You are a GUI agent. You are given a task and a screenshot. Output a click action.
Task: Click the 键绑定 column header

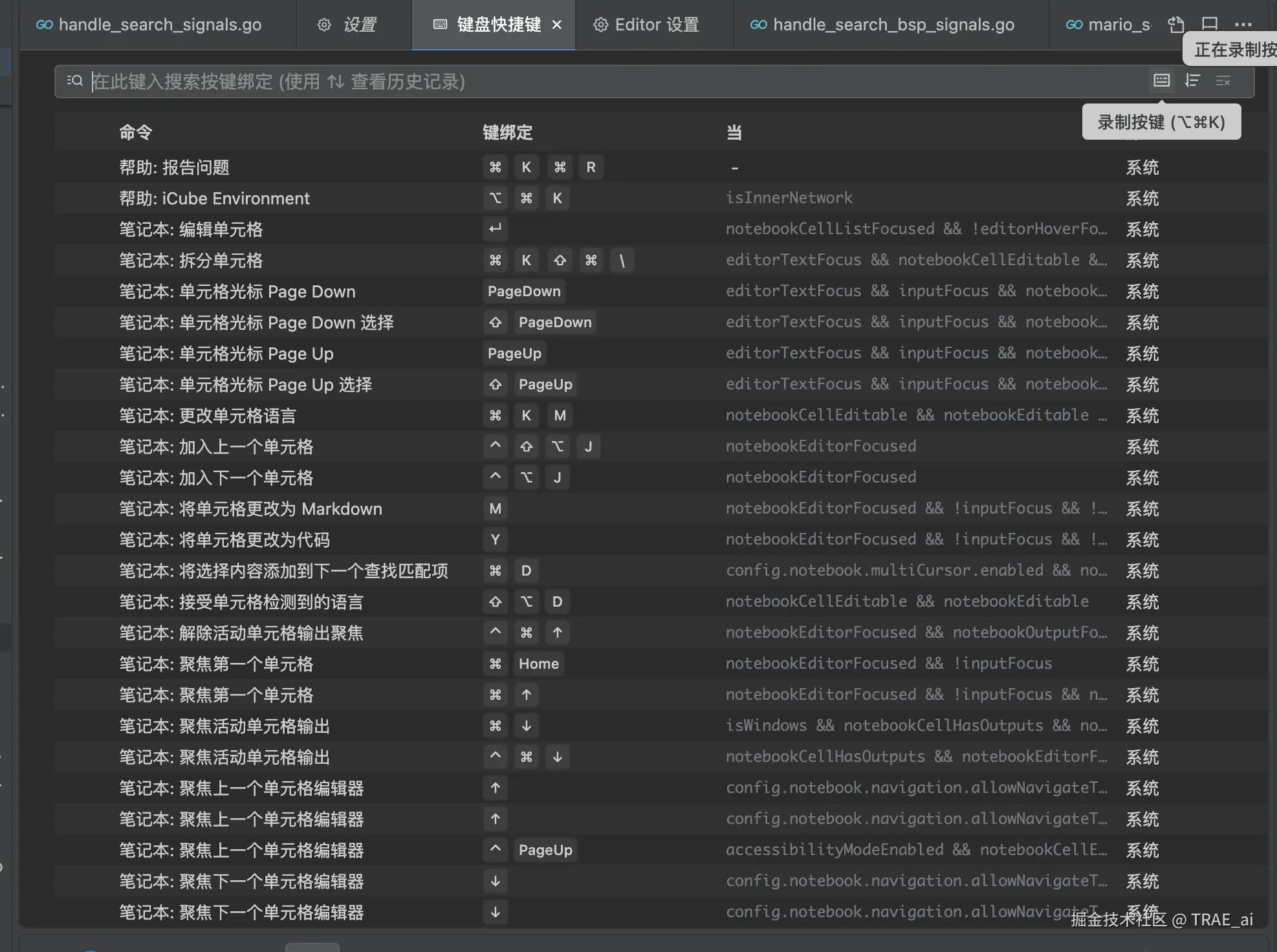507,133
